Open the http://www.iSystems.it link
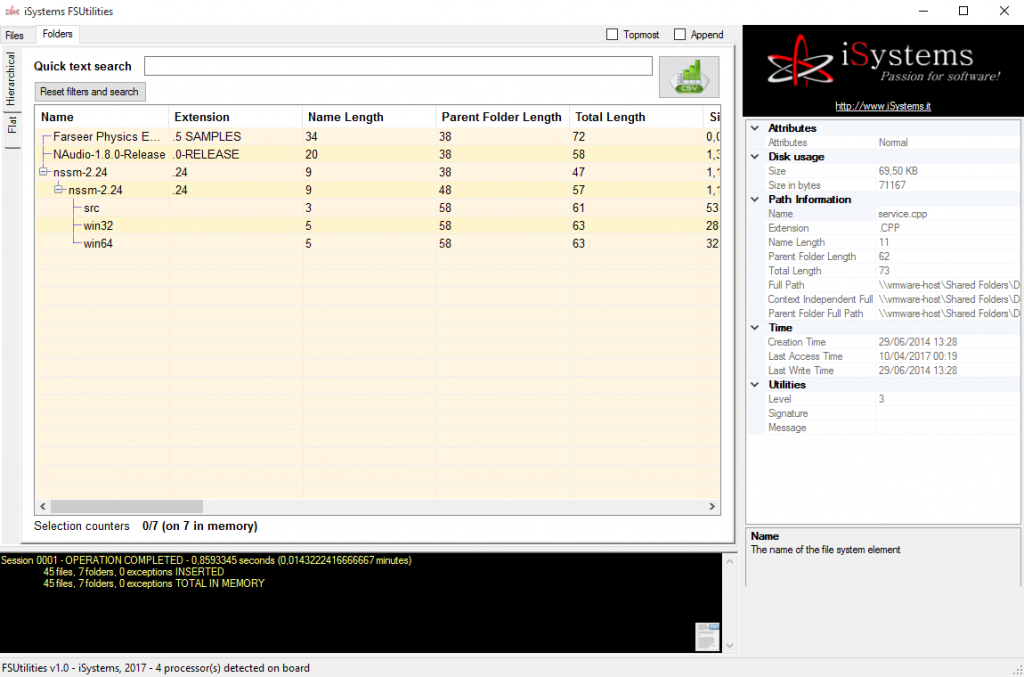1024x677 pixels. pos(883,106)
